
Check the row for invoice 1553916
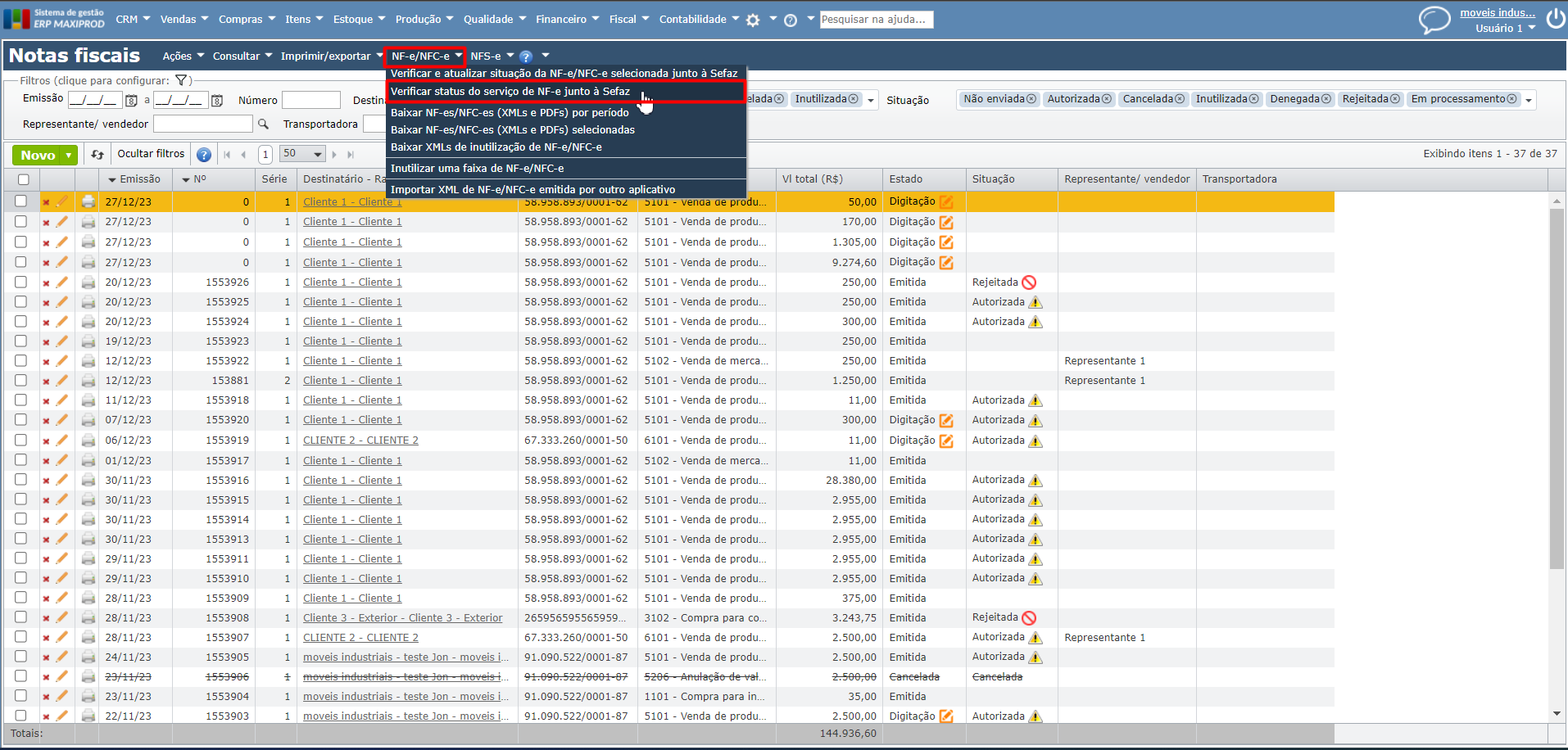click(x=20, y=480)
